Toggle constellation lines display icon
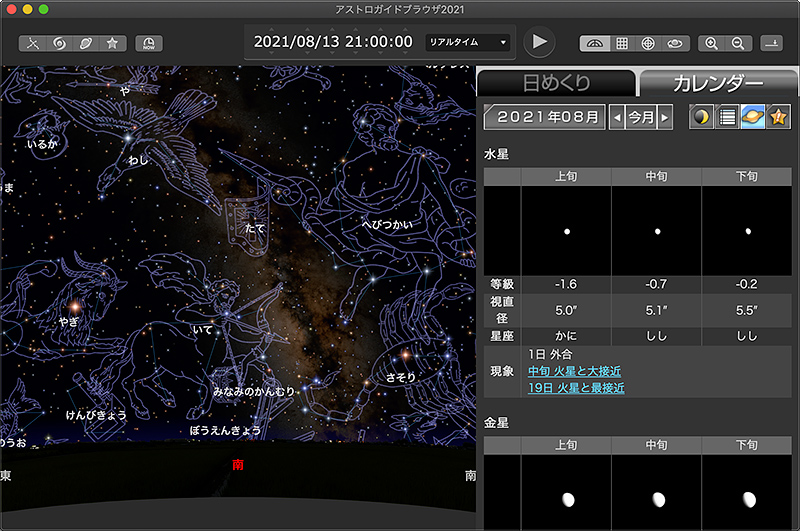 click(33, 43)
